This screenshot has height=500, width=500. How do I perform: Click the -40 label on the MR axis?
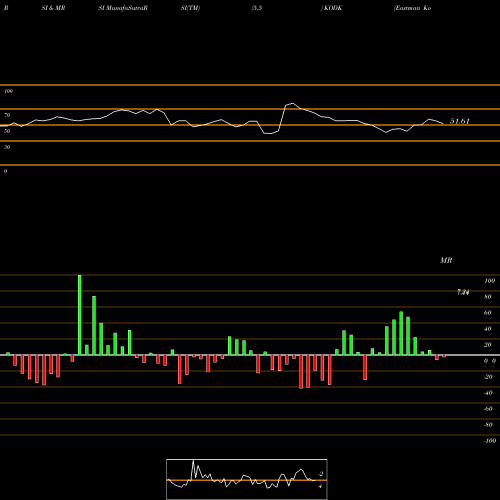pos(488,393)
